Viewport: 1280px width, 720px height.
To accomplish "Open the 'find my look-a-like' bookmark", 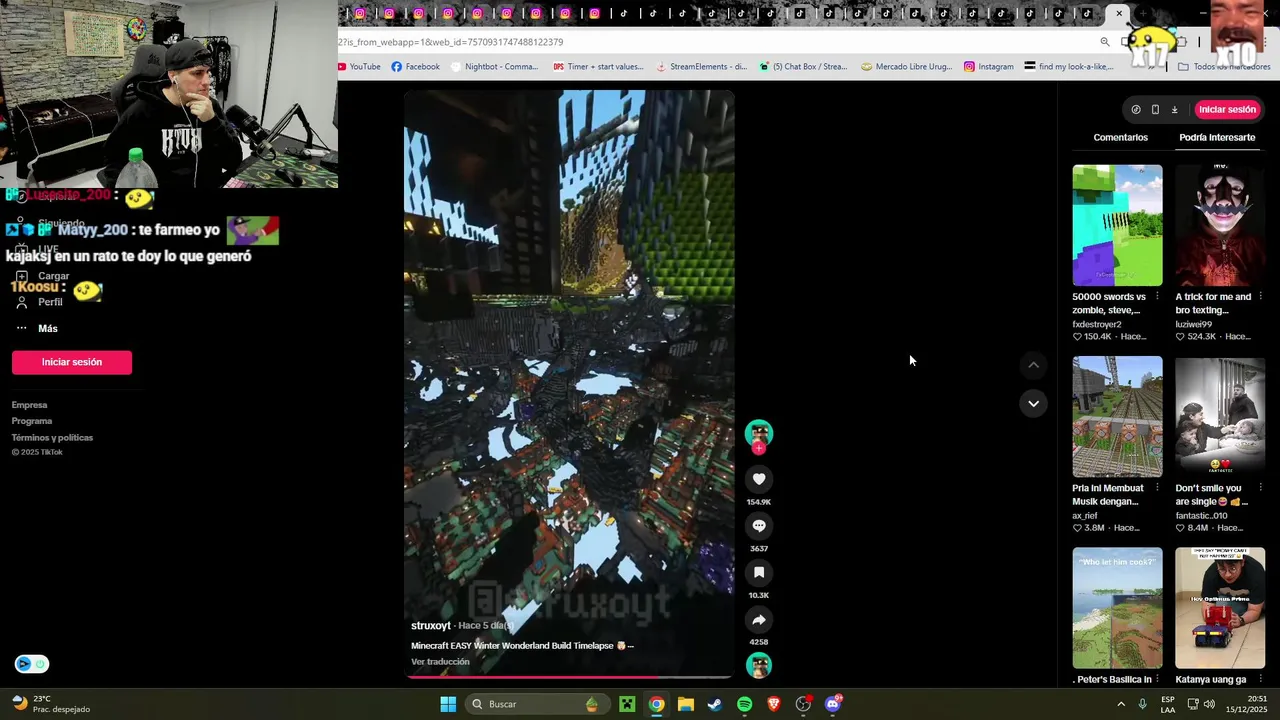I will (x=1069, y=67).
